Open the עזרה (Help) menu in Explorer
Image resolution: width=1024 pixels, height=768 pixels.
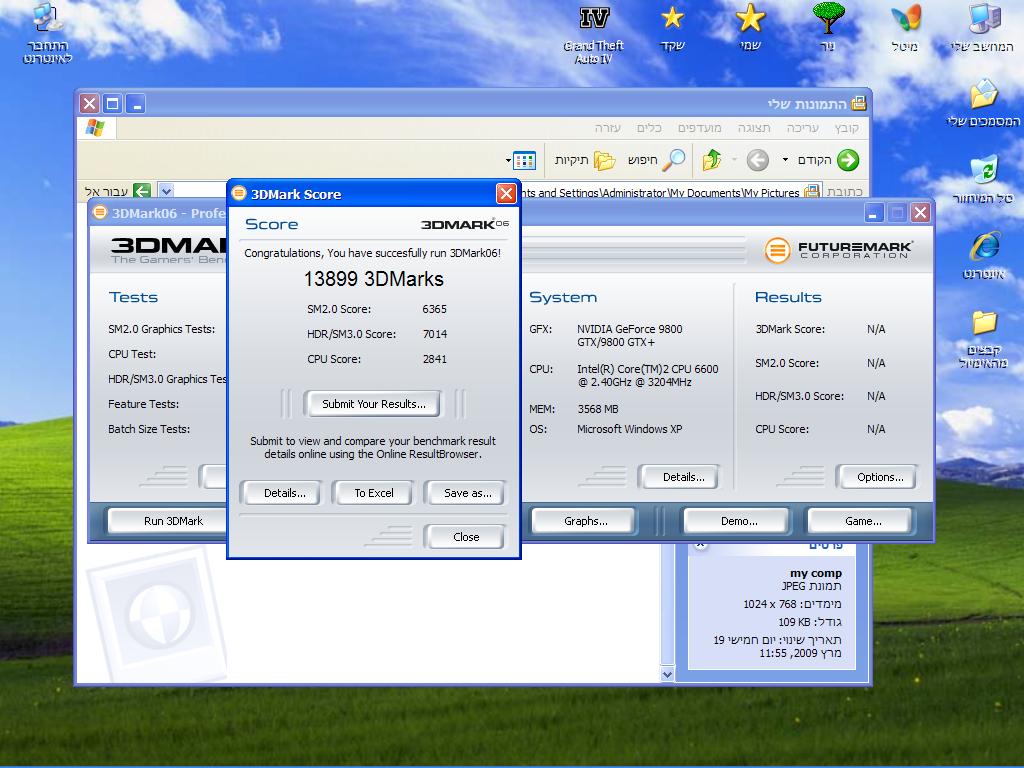607,128
